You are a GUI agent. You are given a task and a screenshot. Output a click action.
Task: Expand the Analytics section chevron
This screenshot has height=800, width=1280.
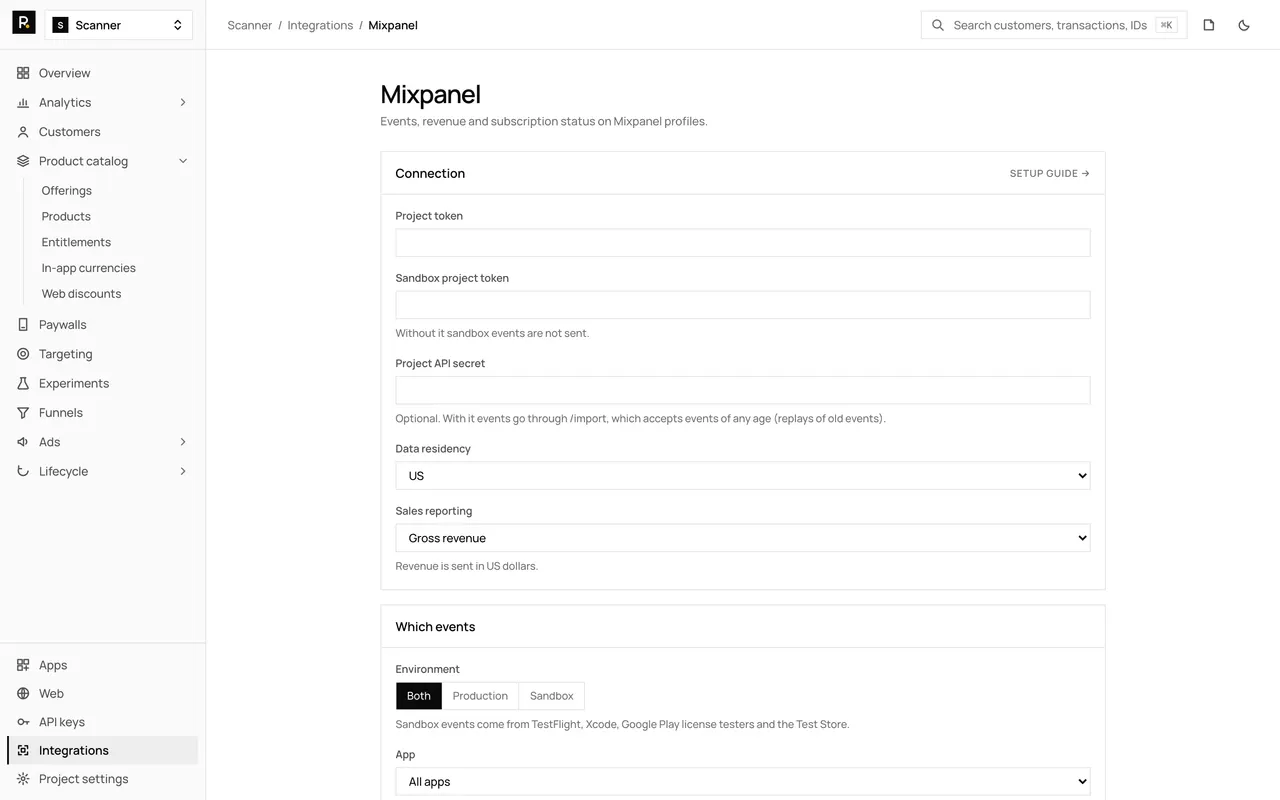click(x=183, y=102)
